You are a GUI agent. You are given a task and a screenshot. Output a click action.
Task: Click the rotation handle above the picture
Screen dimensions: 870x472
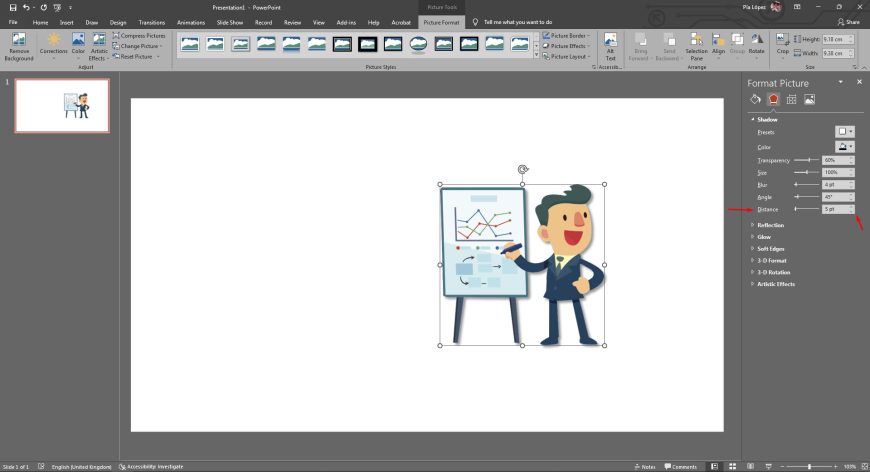point(523,169)
